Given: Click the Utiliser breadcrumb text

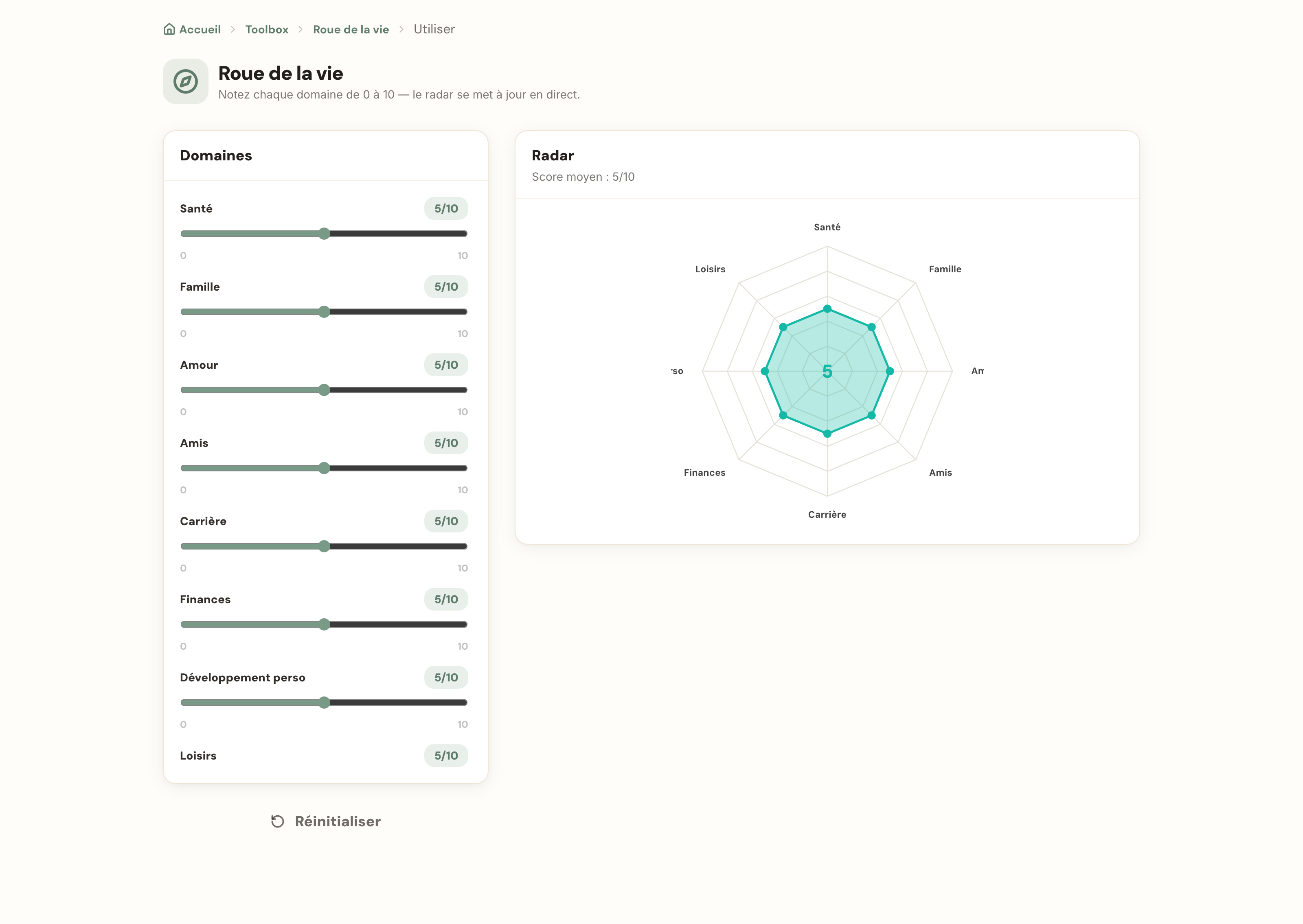Looking at the screenshot, I should tap(434, 29).
